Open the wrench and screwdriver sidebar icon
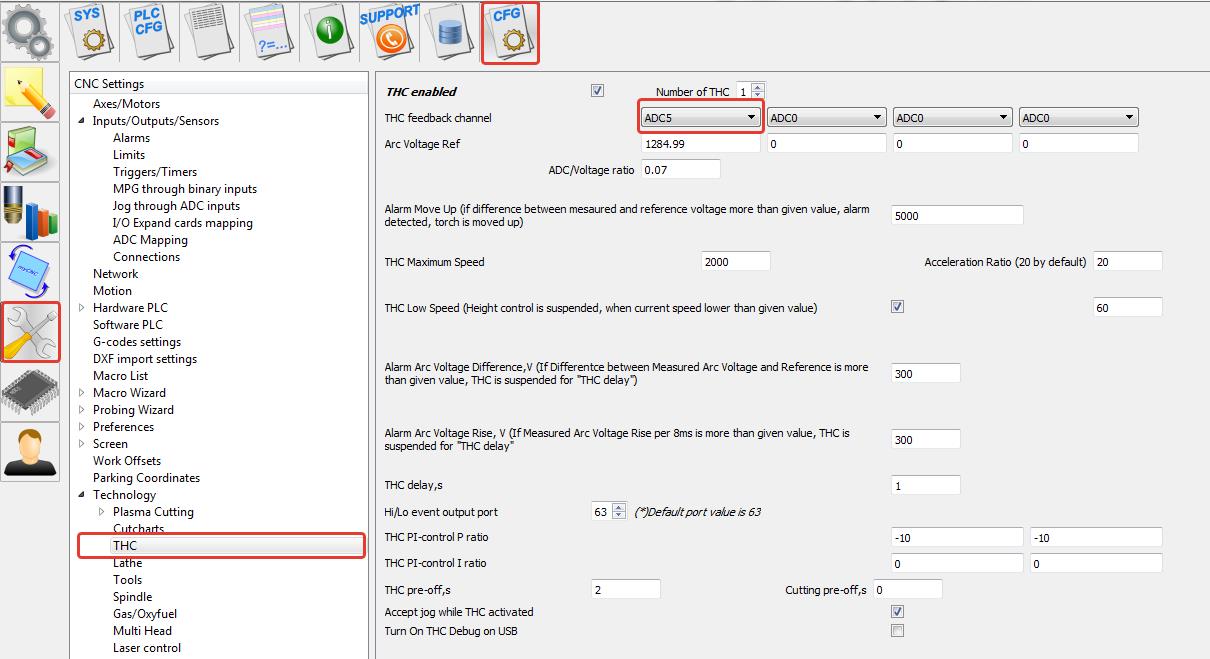1210x659 pixels. [x=31, y=332]
